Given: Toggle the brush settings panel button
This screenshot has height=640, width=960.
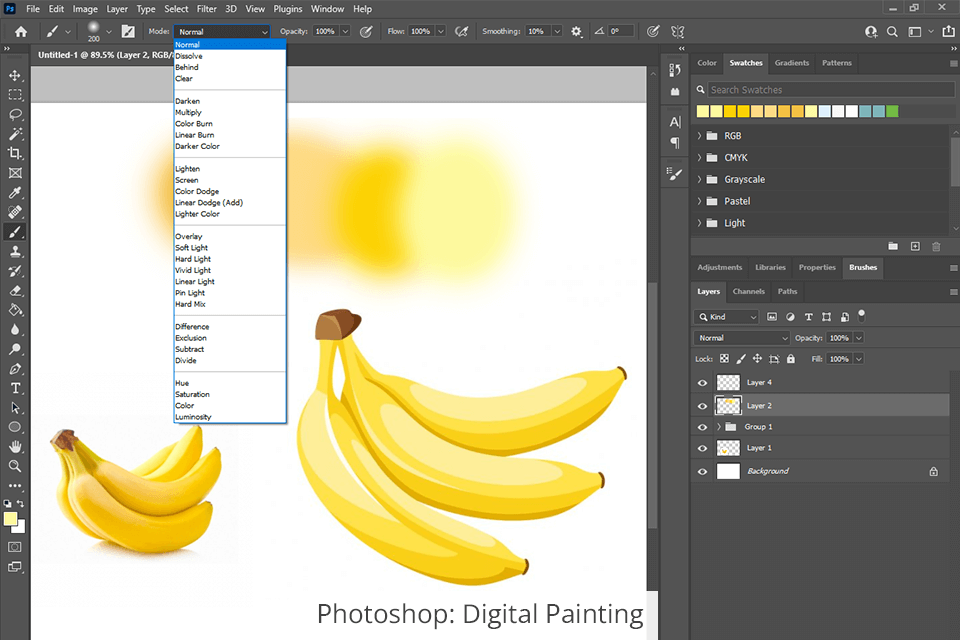Looking at the screenshot, I should [128, 31].
